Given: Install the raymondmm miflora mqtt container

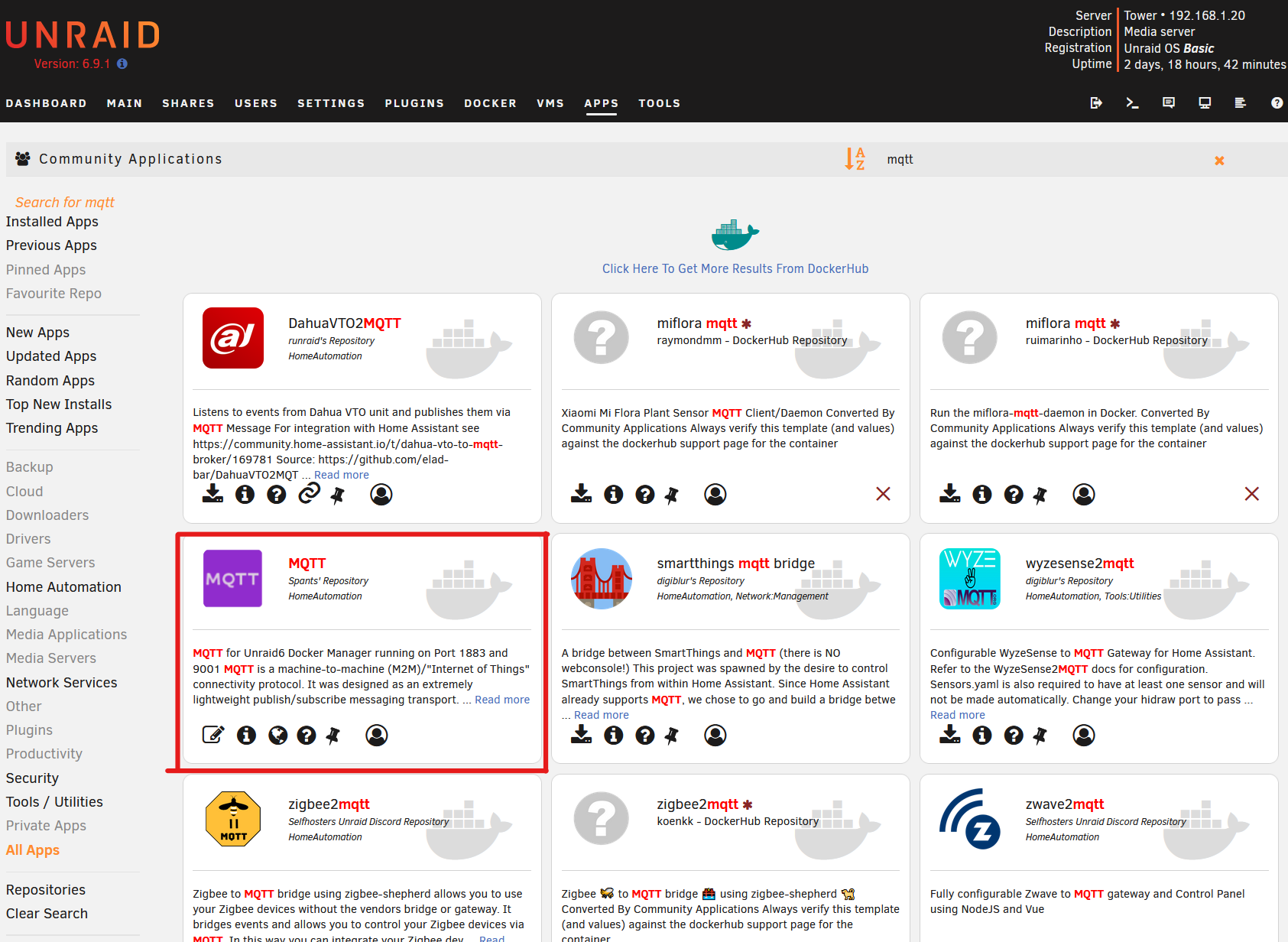Looking at the screenshot, I should pos(581,494).
